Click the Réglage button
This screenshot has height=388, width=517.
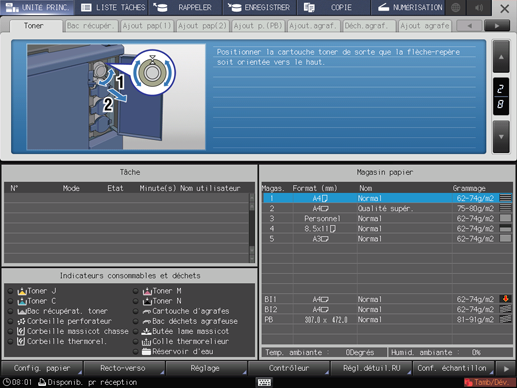(205, 368)
